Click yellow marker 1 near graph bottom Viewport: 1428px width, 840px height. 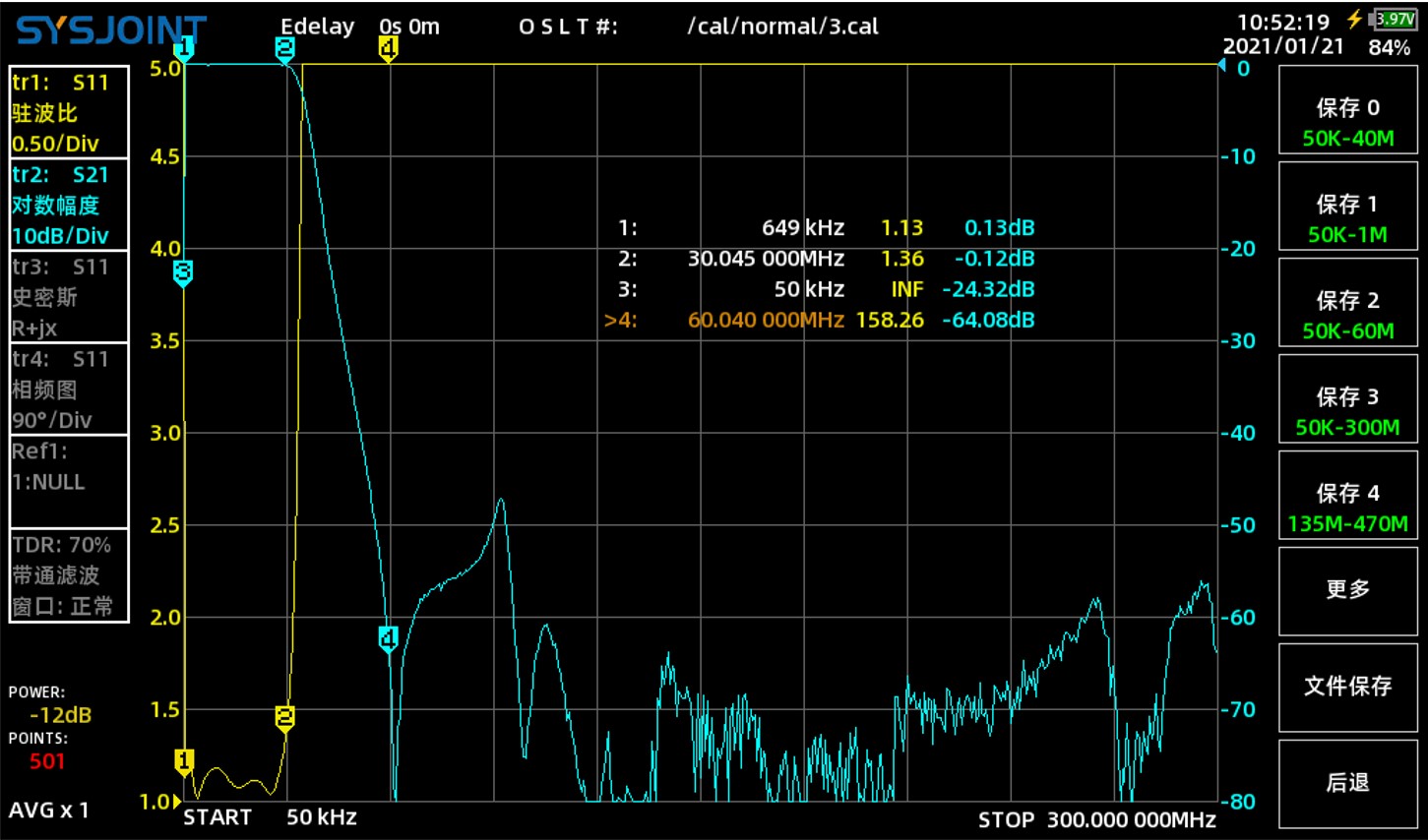[x=184, y=761]
